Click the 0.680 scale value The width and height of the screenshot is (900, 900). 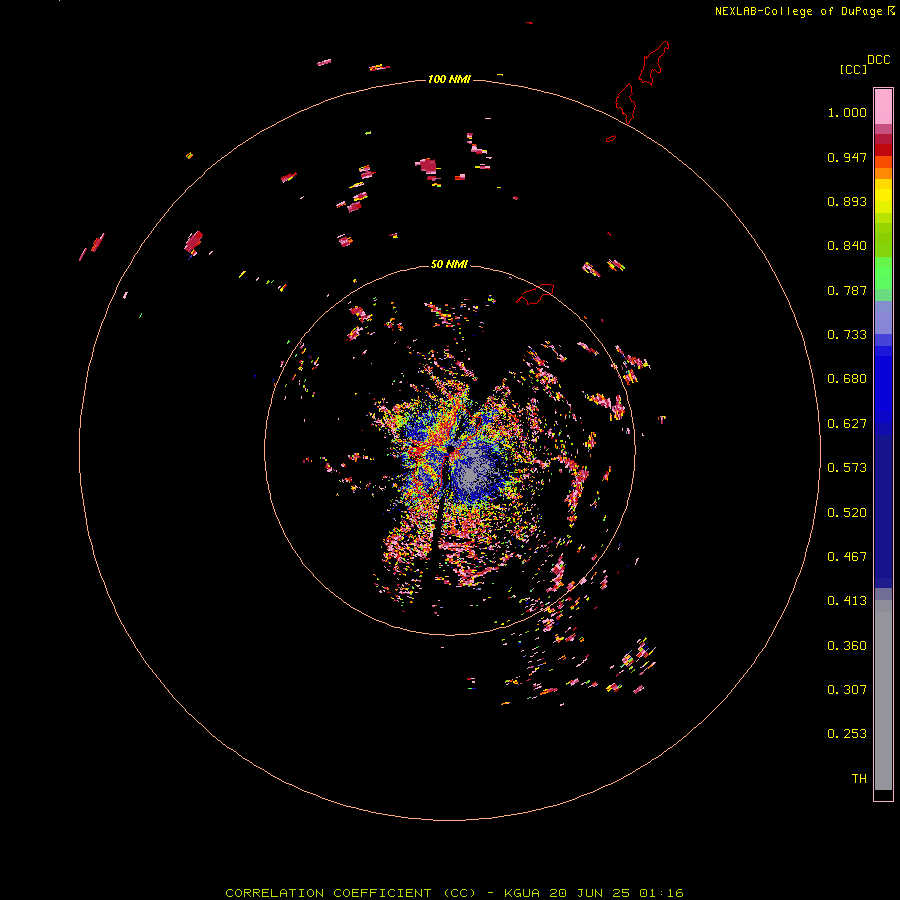click(847, 379)
